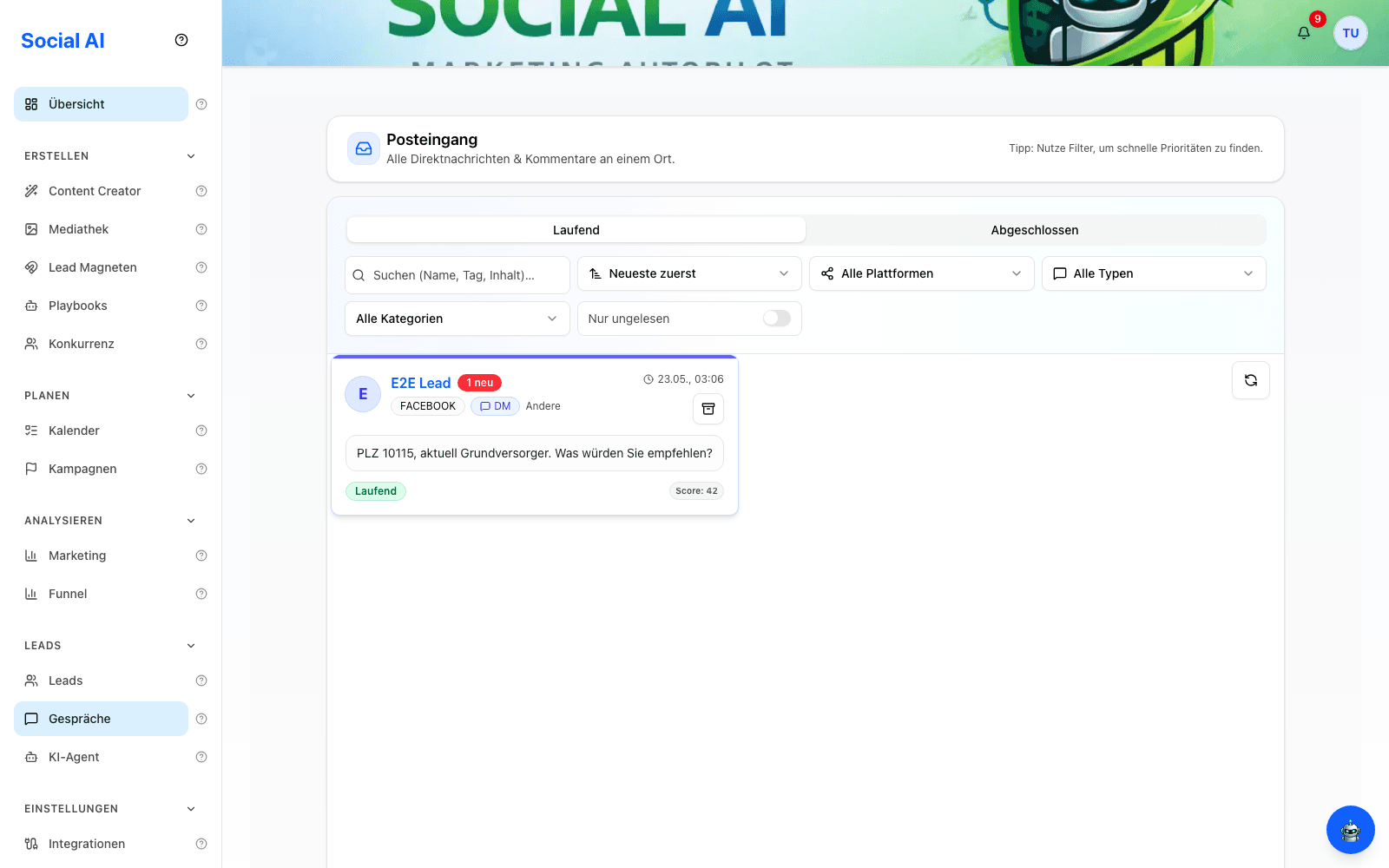Switch to the Abgeschlossen tab
This screenshot has width=1389, height=868.
pos(1035,230)
